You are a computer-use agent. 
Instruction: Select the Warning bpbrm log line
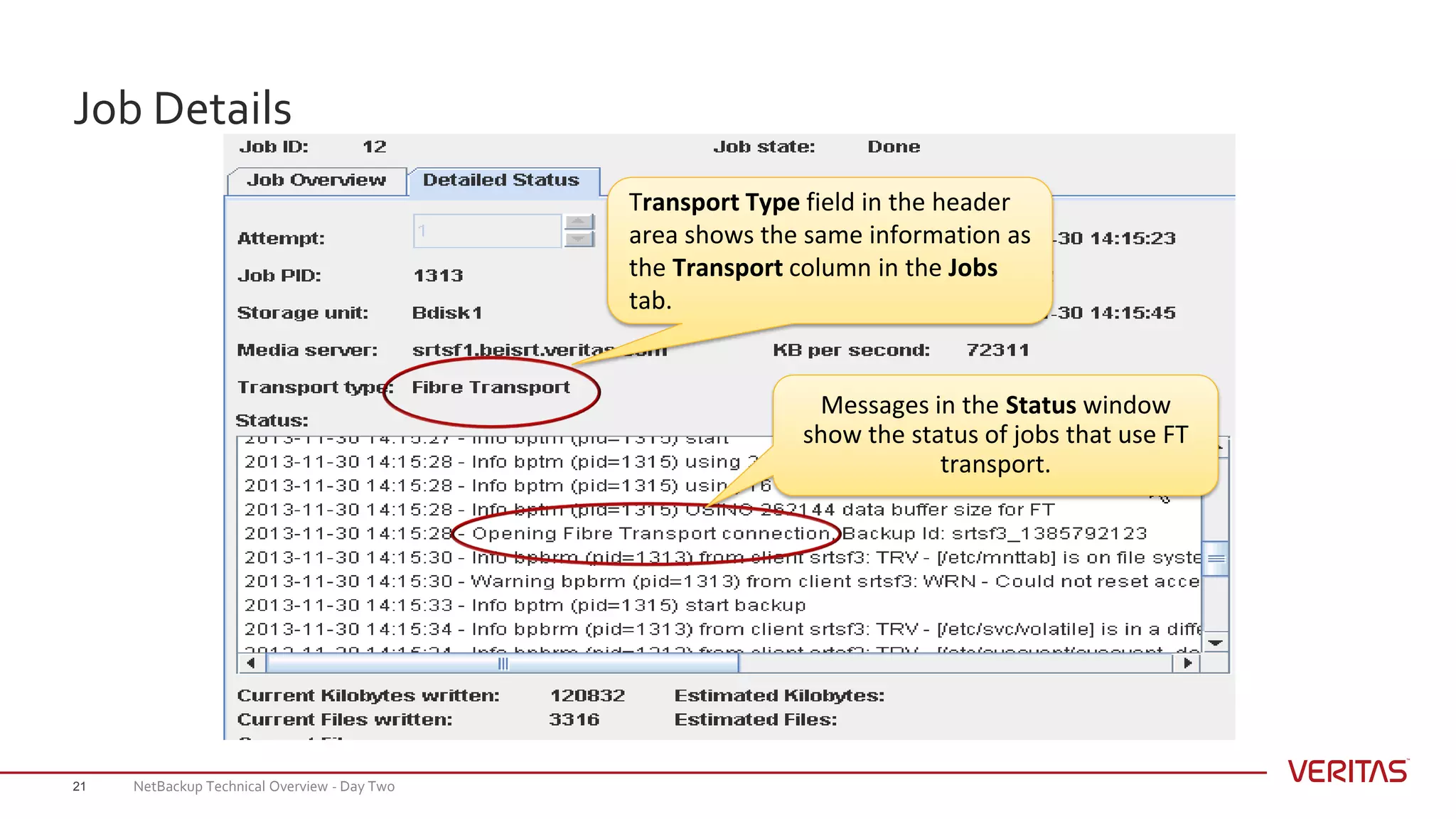[x=722, y=582]
